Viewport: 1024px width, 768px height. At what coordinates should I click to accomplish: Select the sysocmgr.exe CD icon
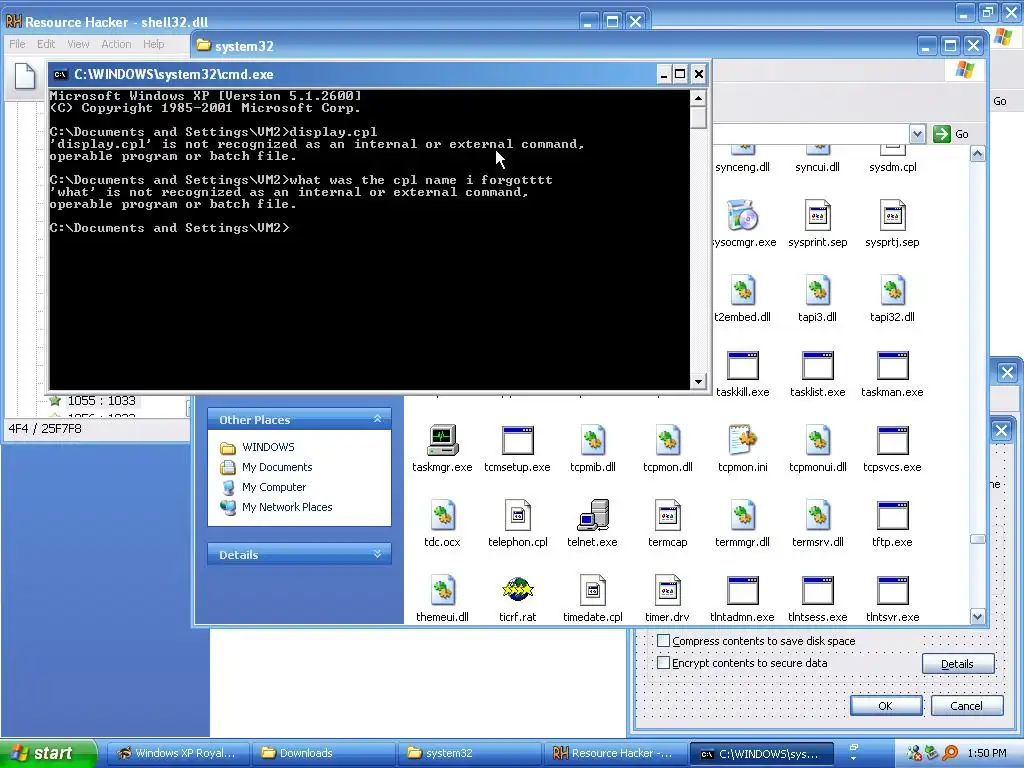pyautogui.click(x=743, y=215)
